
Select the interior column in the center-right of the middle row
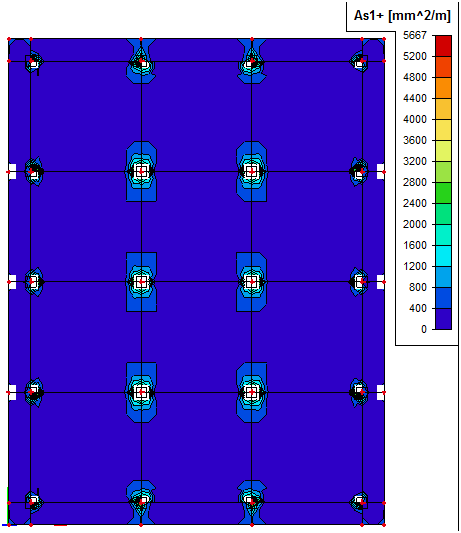coord(252,281)
